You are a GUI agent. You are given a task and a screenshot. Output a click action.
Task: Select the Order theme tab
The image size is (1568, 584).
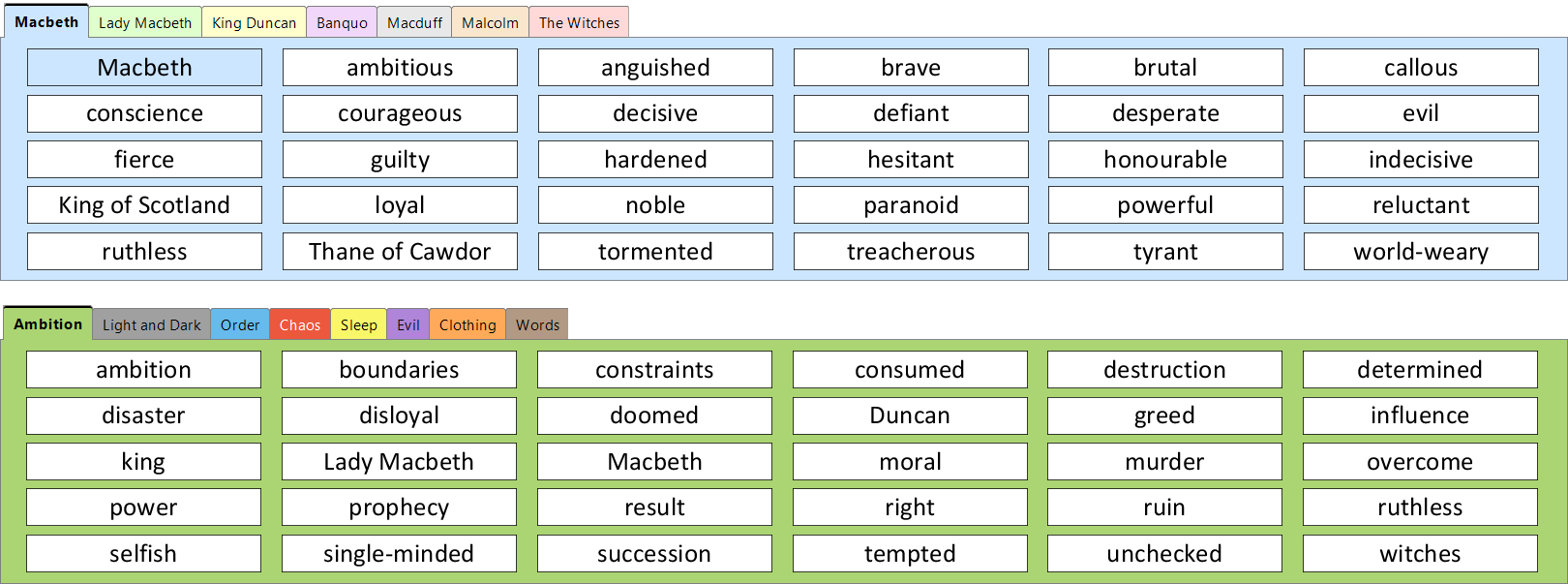point(239,325)
